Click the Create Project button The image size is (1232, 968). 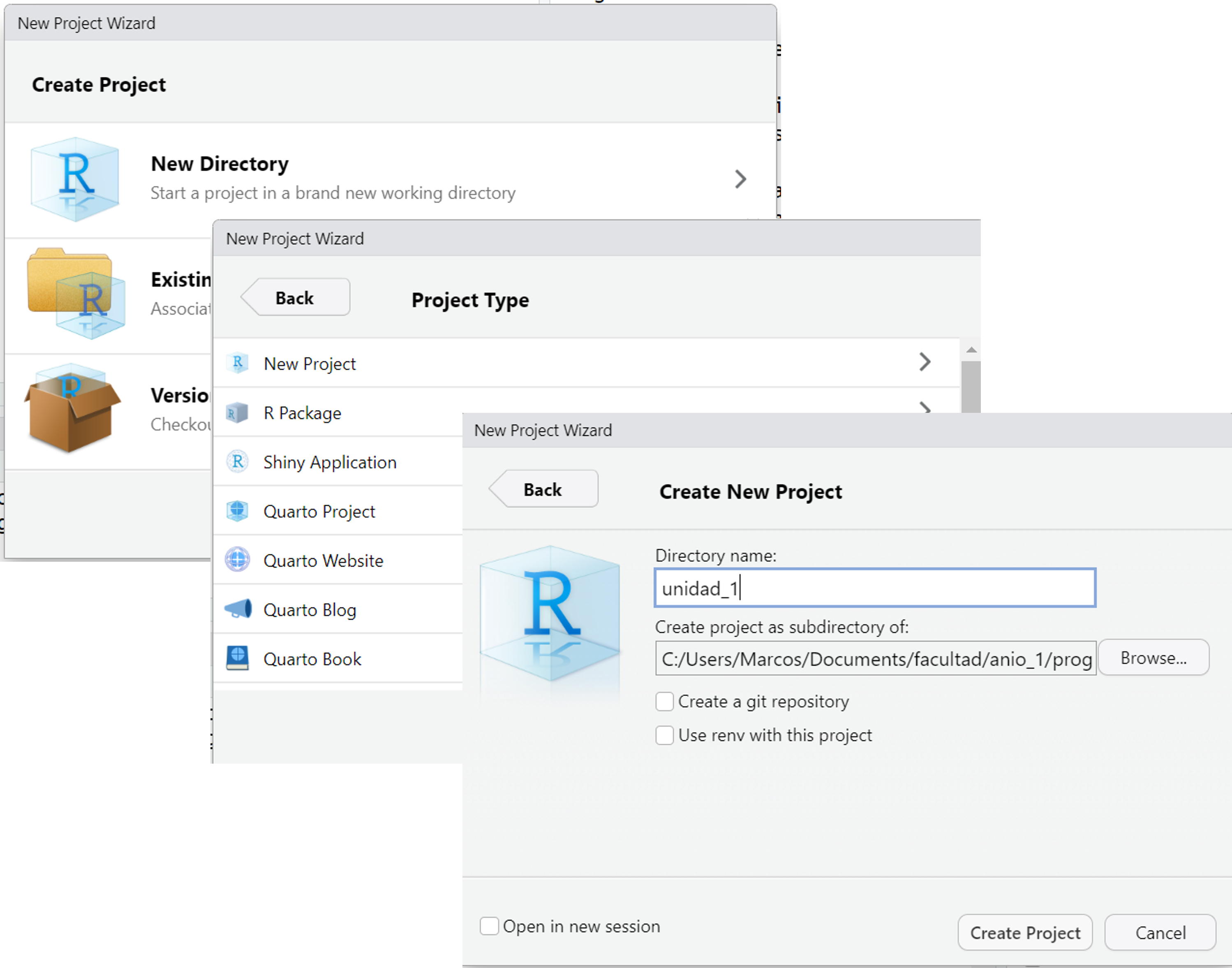(x=1025, y=932)
